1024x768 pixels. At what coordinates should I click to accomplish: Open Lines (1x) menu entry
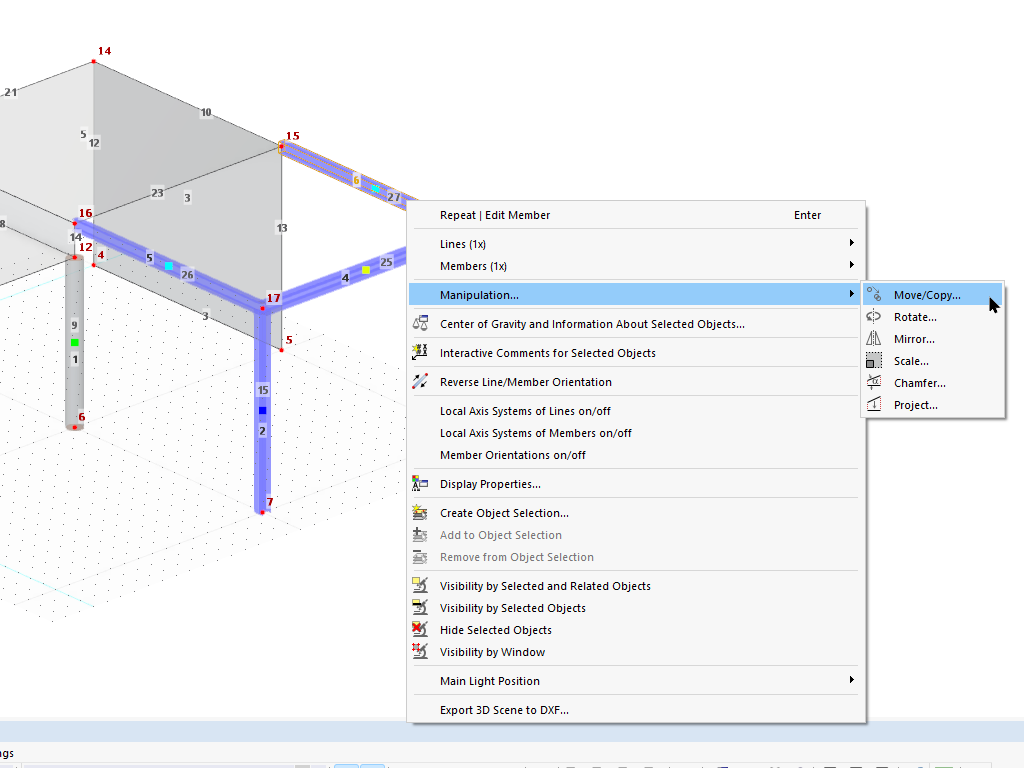point(633,244)
